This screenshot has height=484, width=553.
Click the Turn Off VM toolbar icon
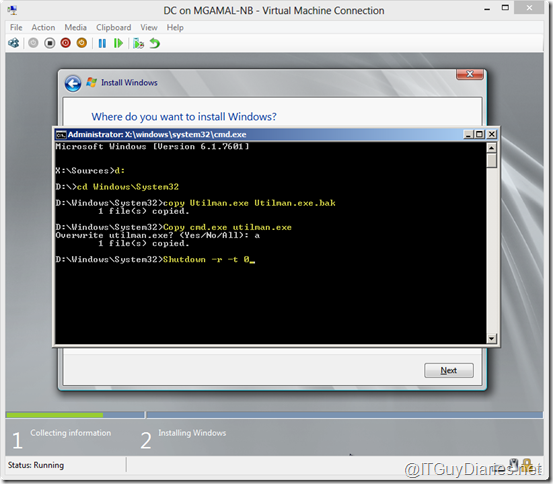tap(50, 43)
